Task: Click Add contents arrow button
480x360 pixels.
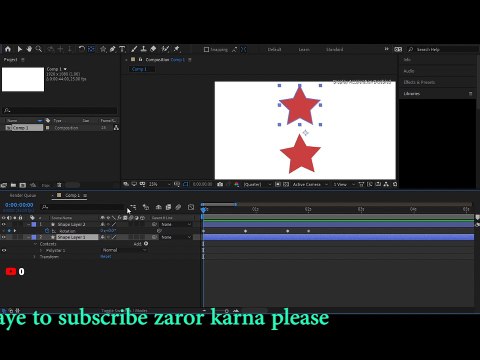Action: tap(146, 244)
